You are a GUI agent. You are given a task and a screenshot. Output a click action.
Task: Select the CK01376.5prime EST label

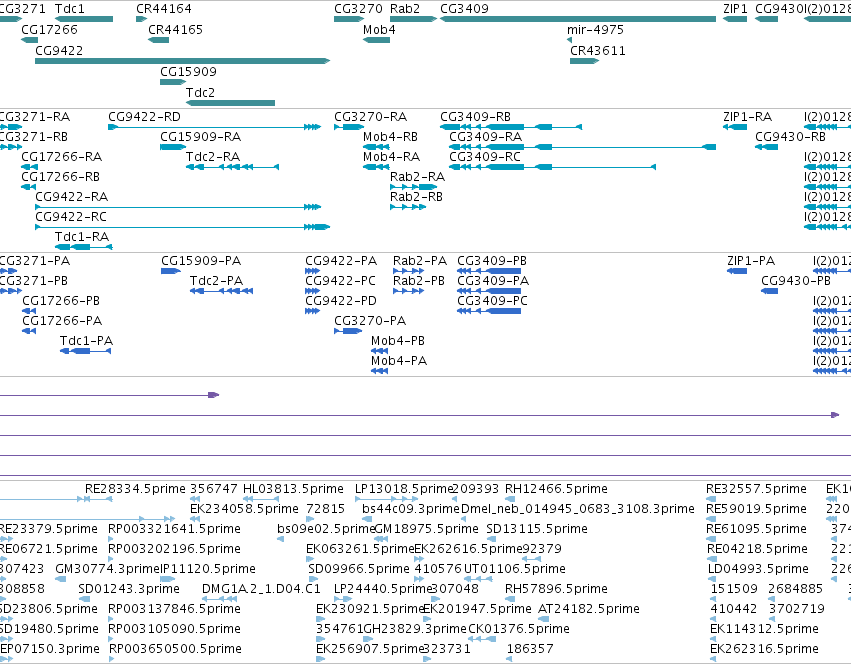pos(519,629)
